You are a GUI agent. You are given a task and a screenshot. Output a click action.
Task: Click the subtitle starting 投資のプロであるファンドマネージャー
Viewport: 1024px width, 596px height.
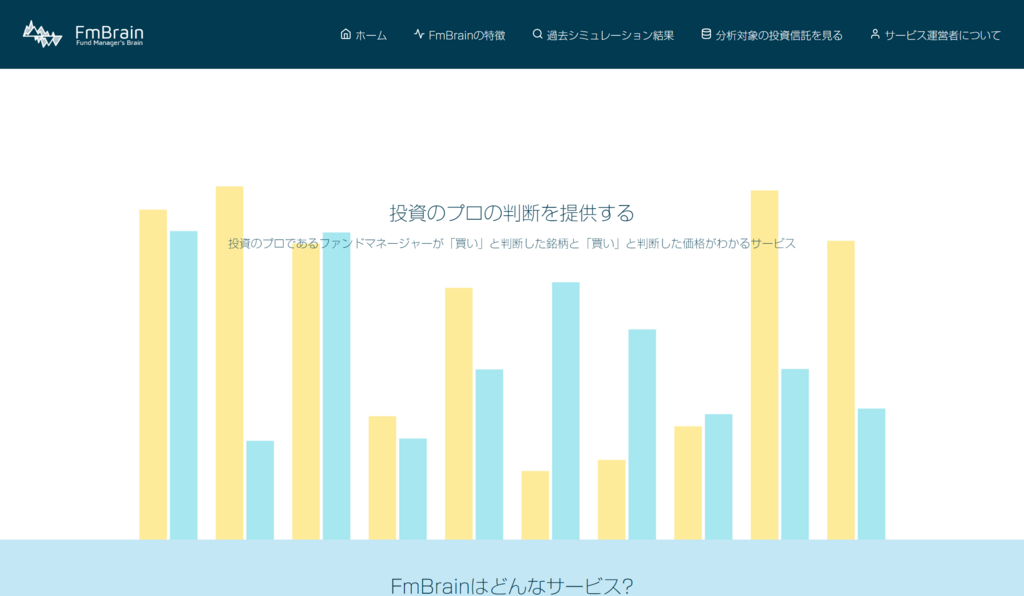point(512,243)
